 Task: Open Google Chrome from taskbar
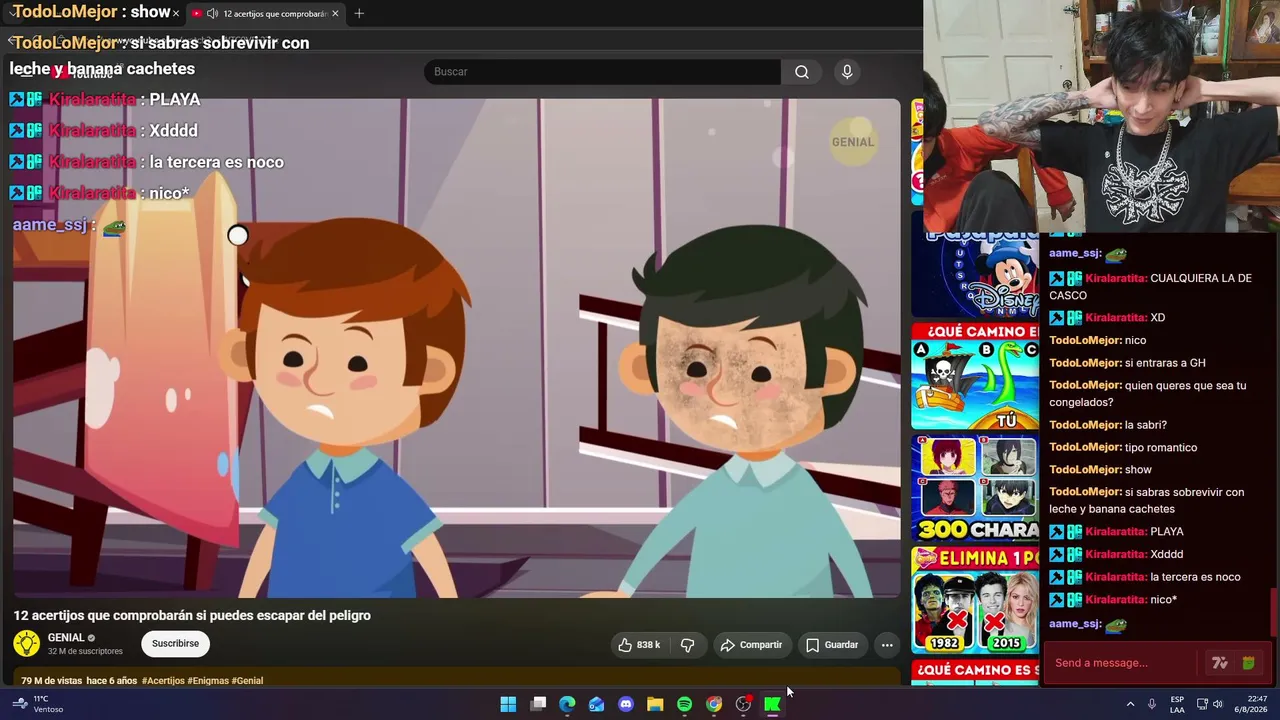pos(714,704)
